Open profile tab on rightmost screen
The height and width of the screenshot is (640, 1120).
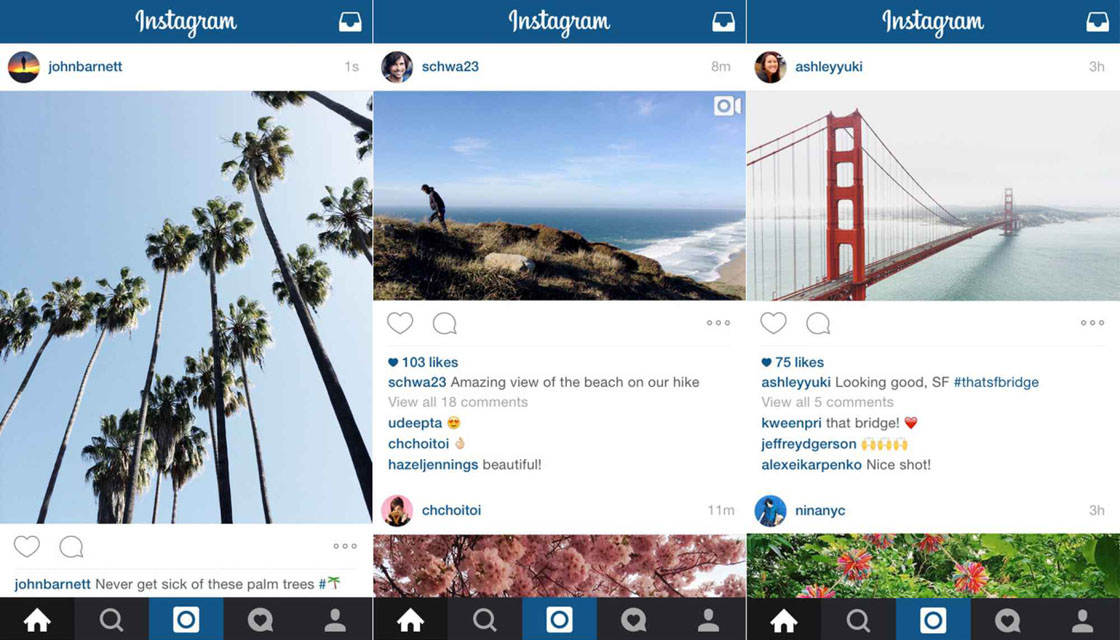(1082, 619)
